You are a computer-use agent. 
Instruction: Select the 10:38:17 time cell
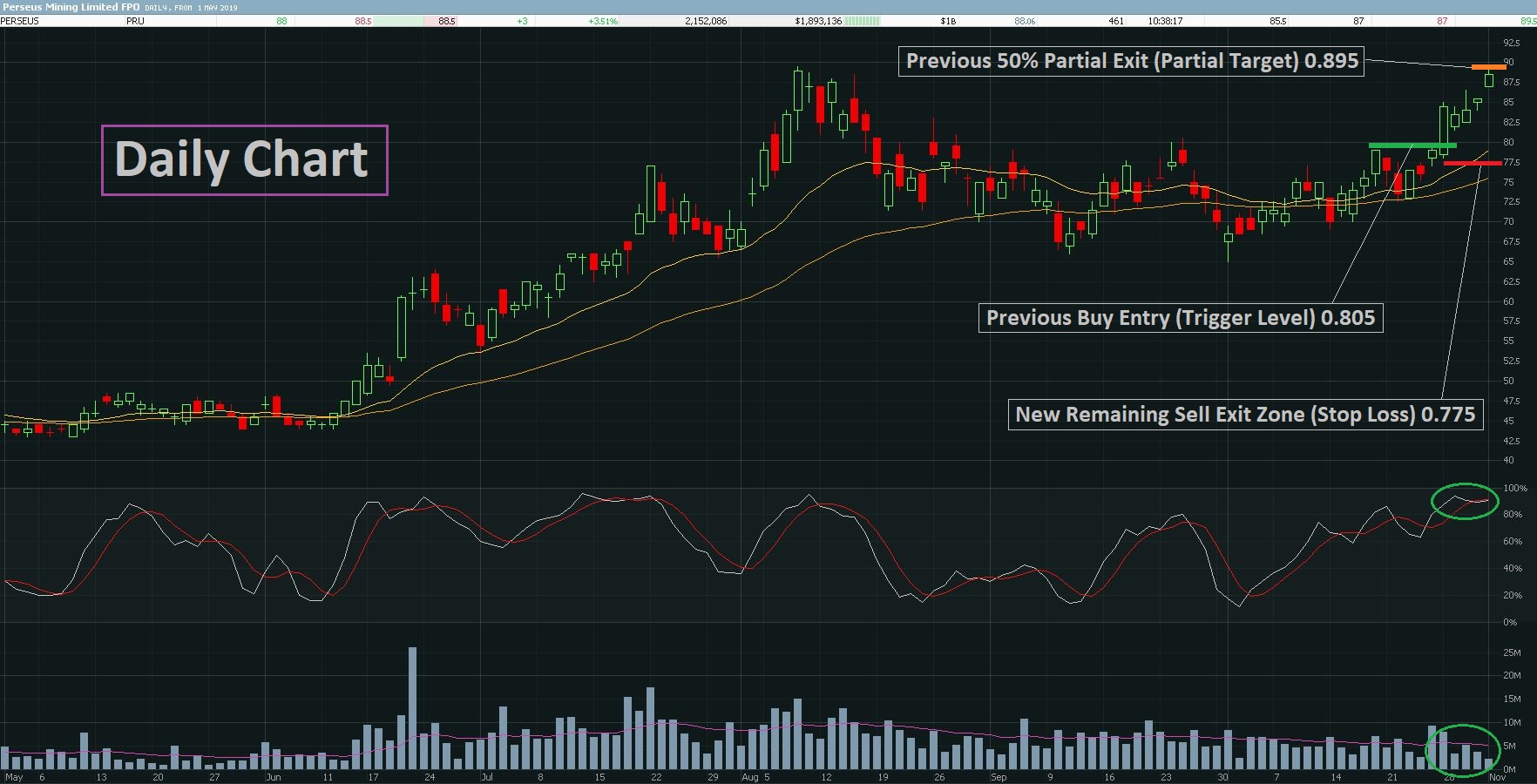pos(1165,21)
